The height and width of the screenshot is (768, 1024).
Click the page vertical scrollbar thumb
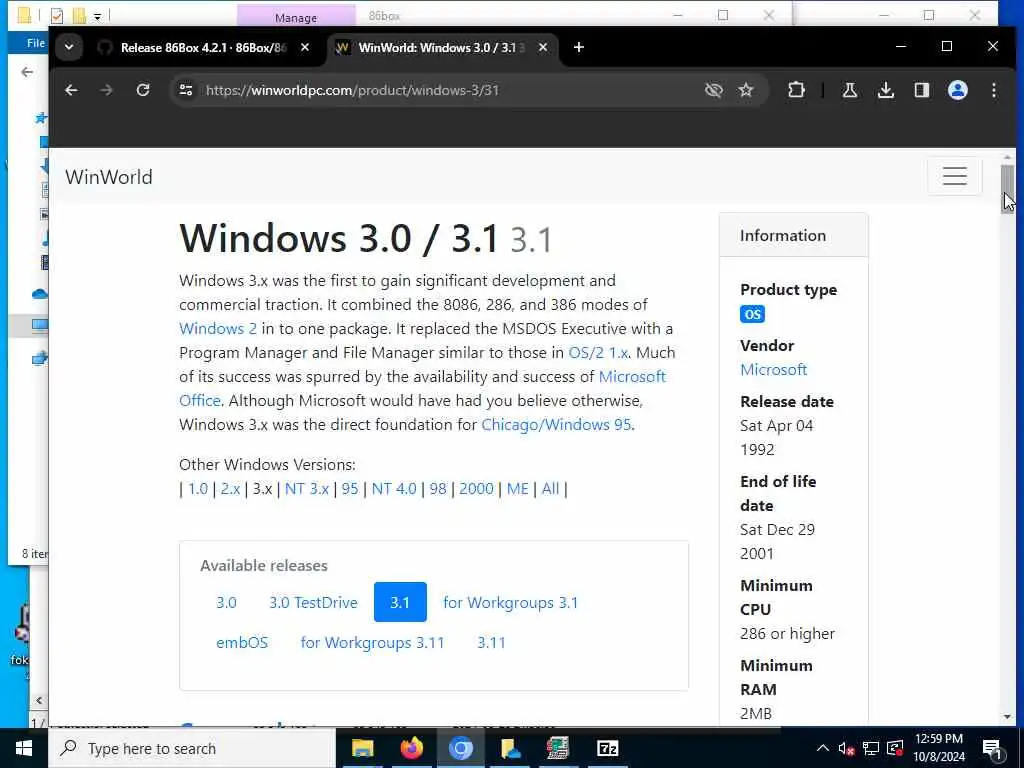[1007, 189]
